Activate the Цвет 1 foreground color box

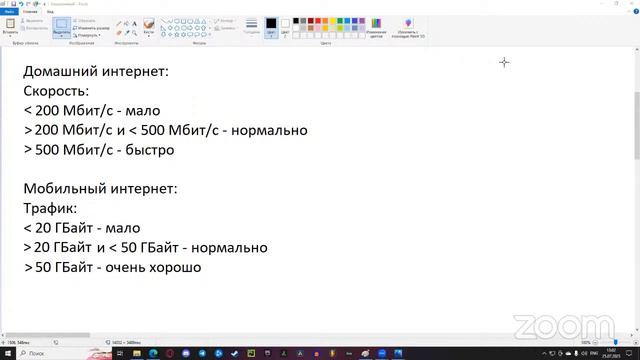point(271,27)
